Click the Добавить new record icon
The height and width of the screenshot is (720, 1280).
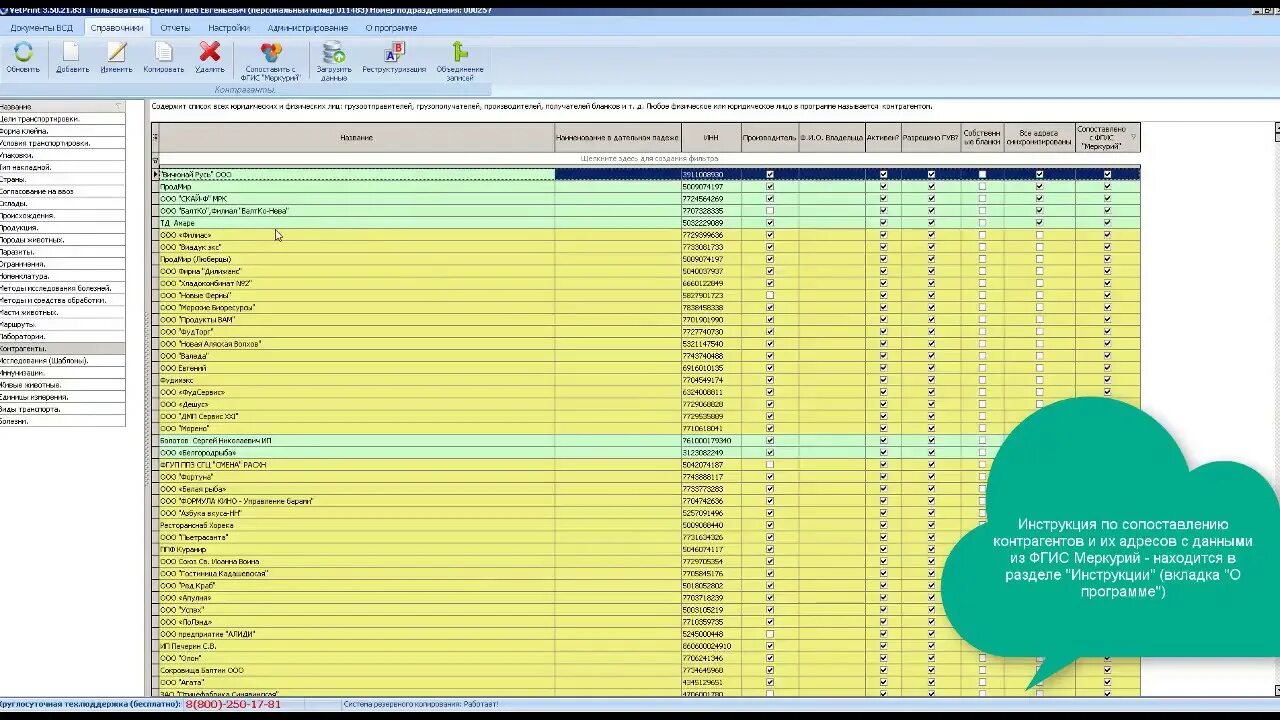[x=72, y=52]
